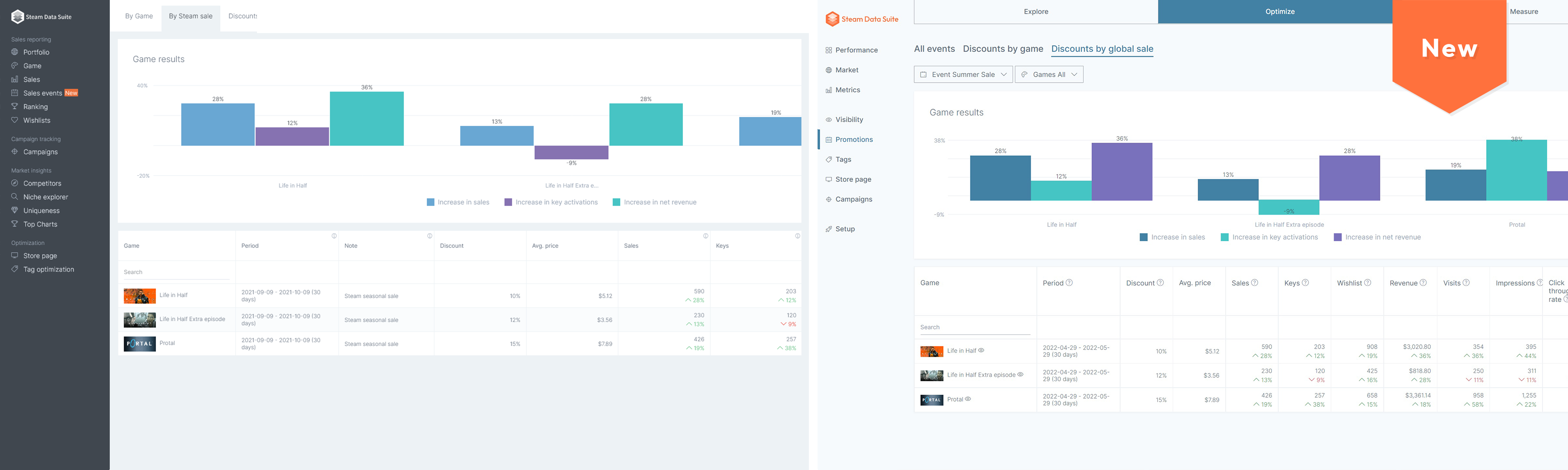Viewport: 1568px width, 470px height.
Task: Open Performance in the right light sidebar
Action: (856, 50)
